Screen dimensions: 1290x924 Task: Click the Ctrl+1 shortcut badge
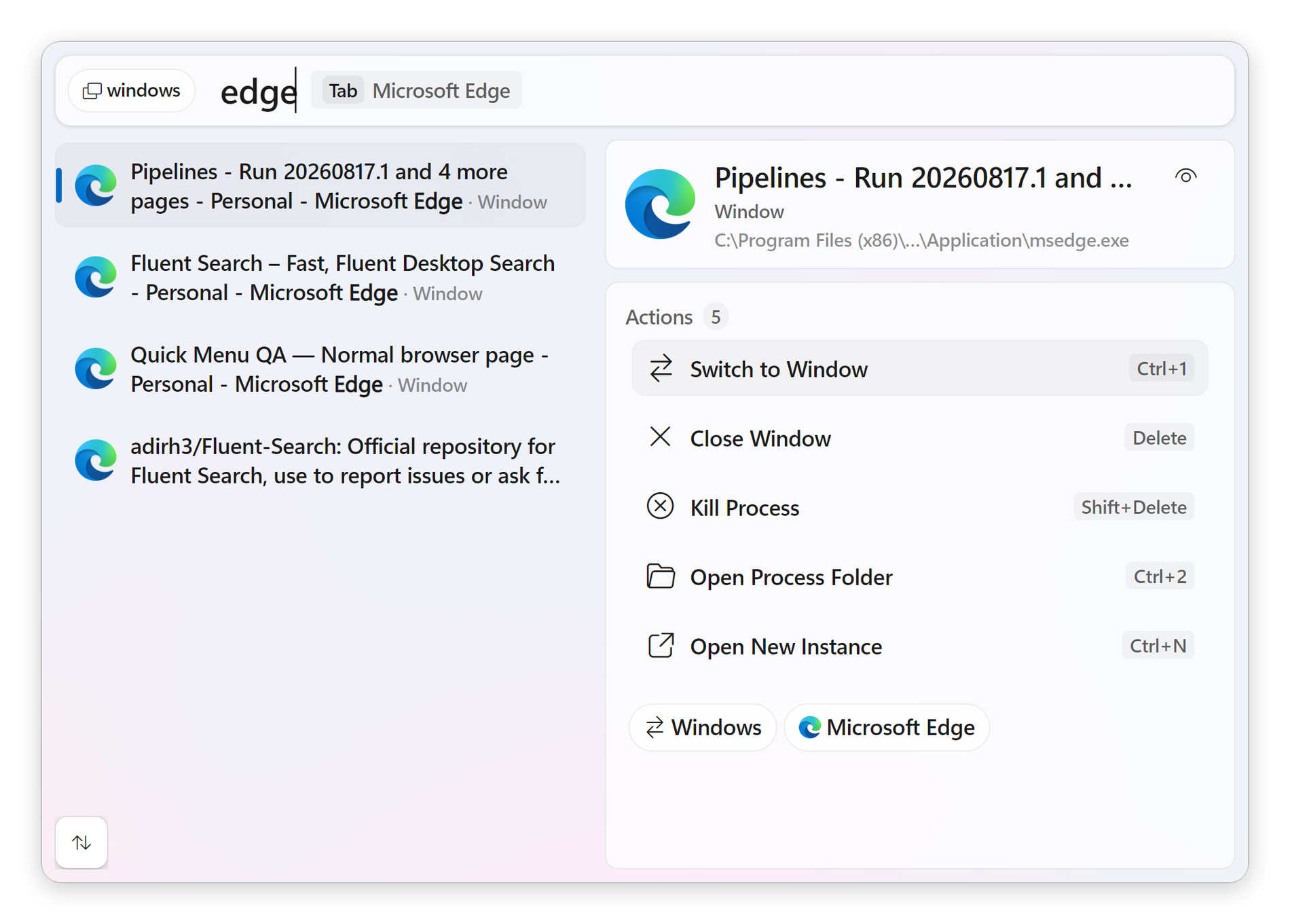1162,369
